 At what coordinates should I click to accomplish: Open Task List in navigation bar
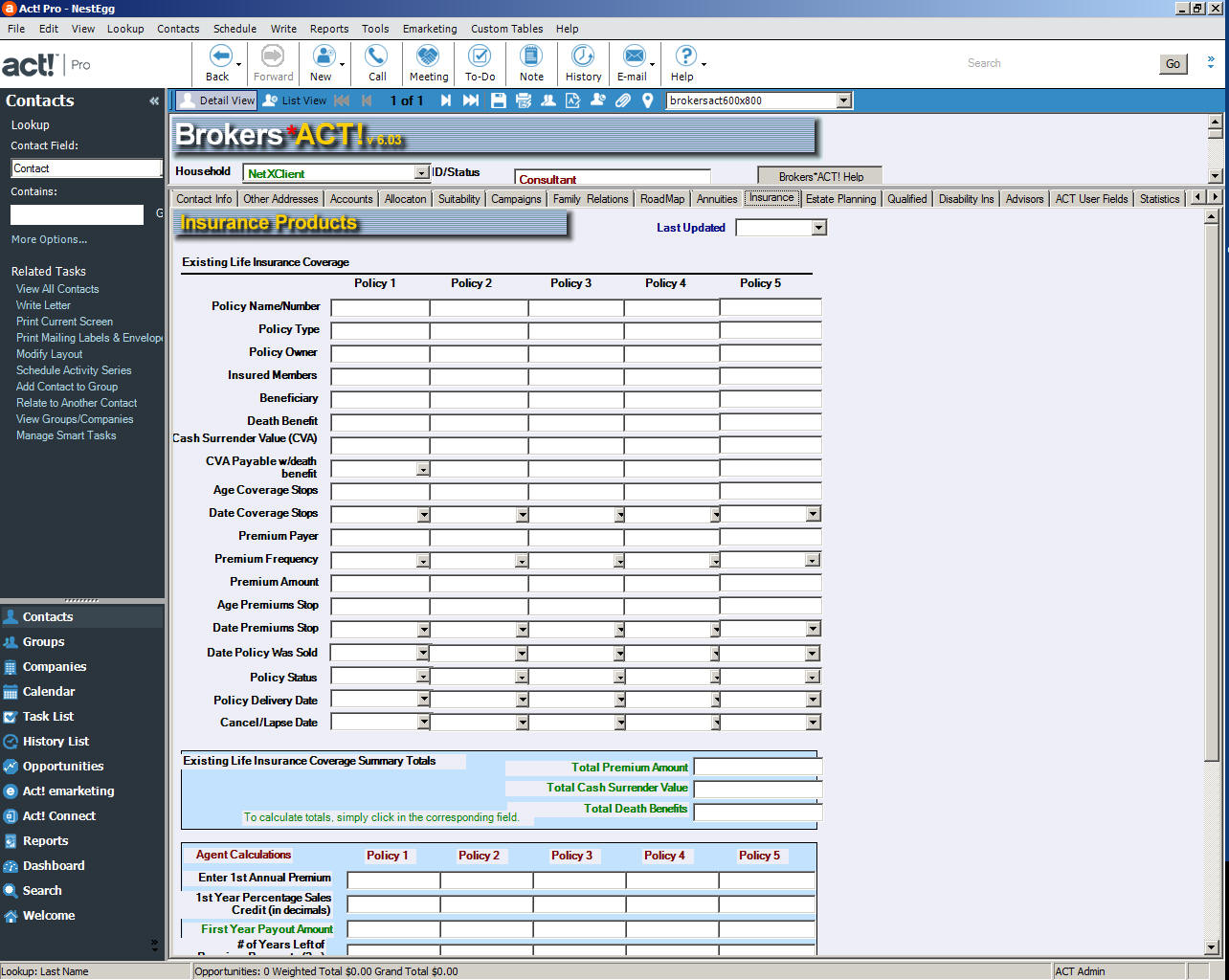48,717
